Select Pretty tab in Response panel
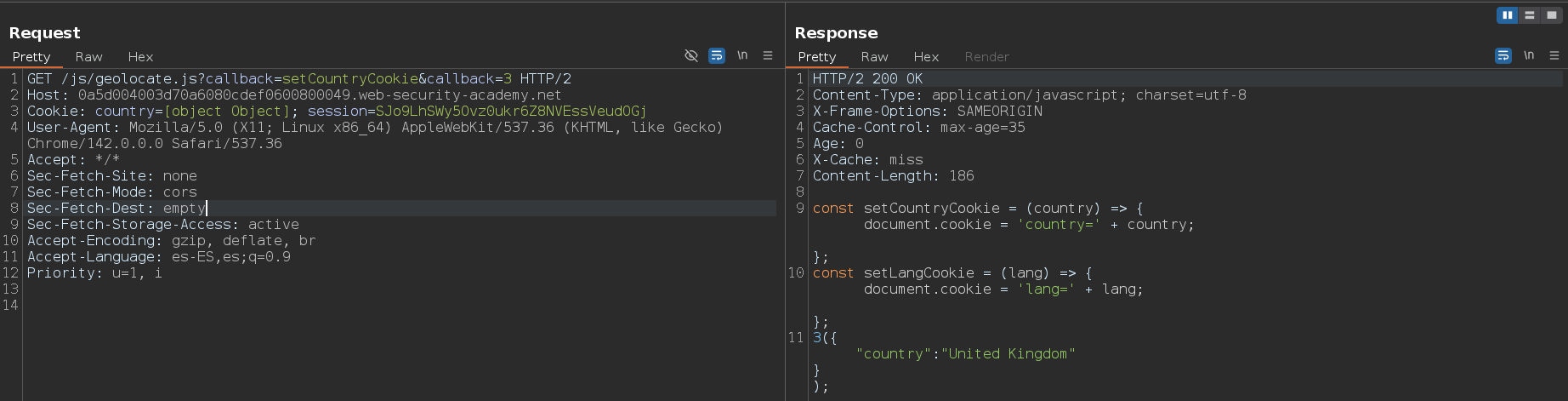1568x401 pixels. click(817, 57)
